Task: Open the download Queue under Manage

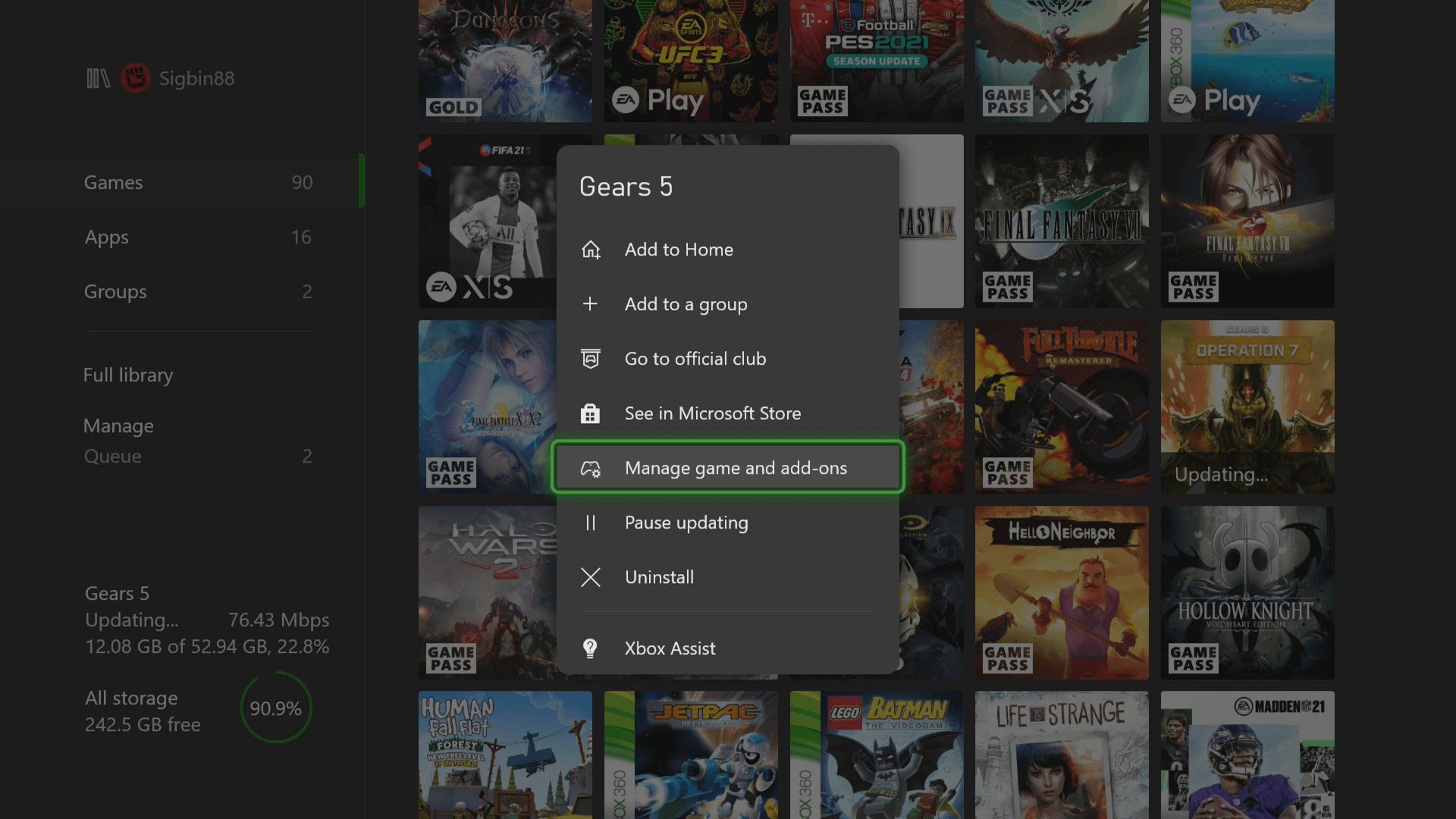Action: pos(112,456)
